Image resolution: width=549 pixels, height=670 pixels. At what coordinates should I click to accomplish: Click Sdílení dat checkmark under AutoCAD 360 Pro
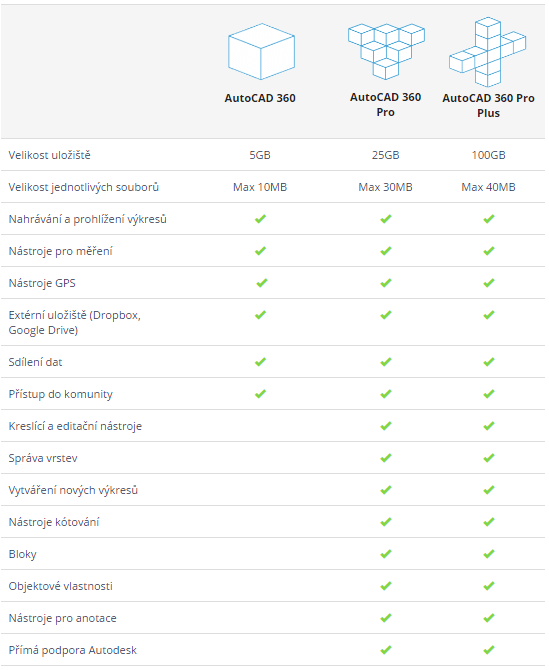point(386,362)
